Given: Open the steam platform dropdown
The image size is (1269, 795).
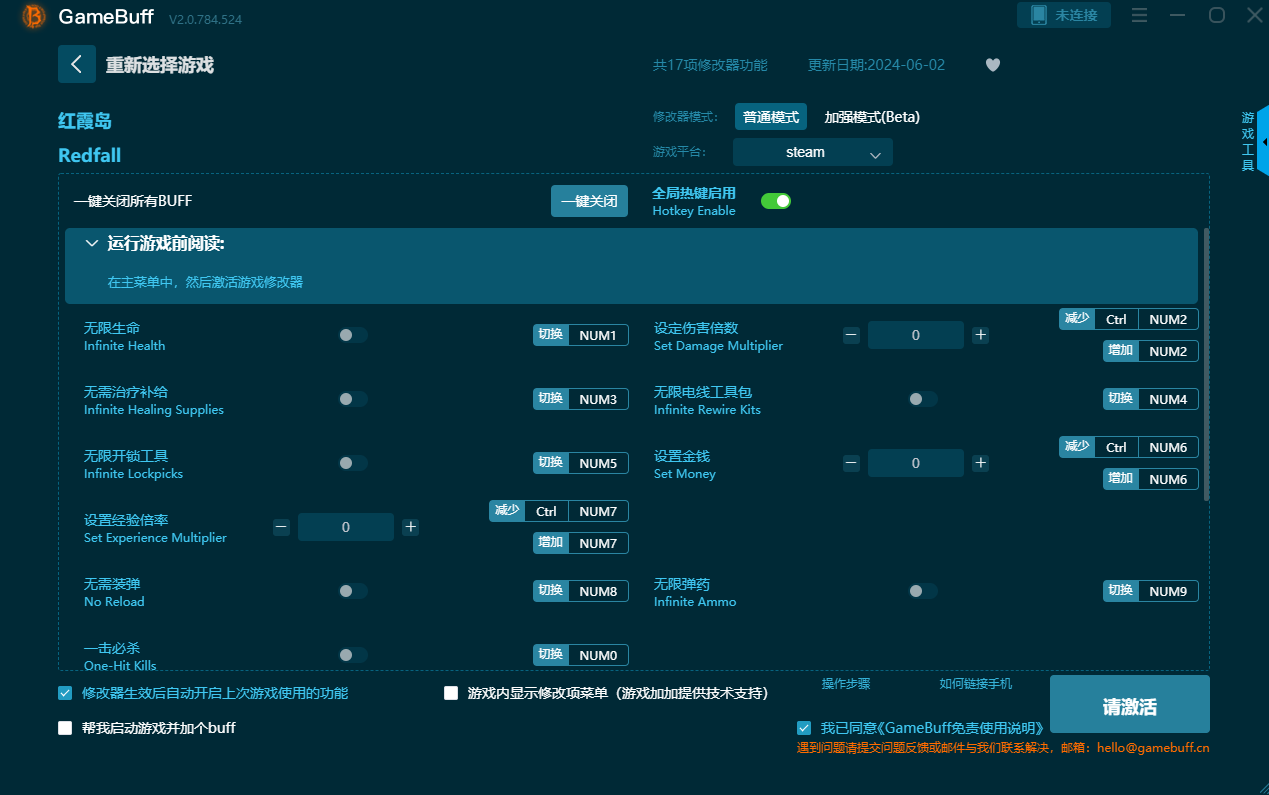Looking at the screenshot, I should pyautogui.click(x=812, y=152).
